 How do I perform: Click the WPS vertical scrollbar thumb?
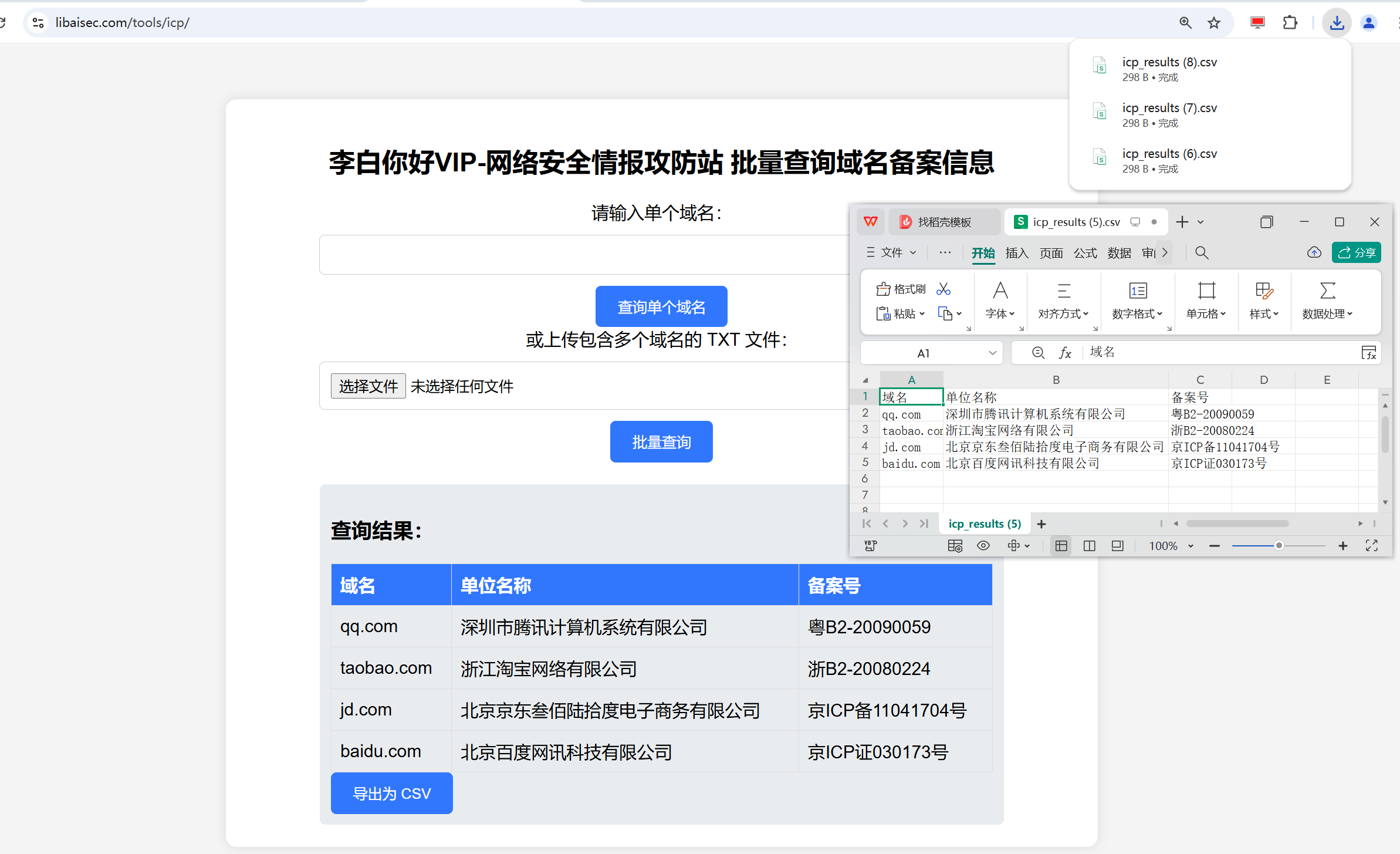tap(1385, 434)
